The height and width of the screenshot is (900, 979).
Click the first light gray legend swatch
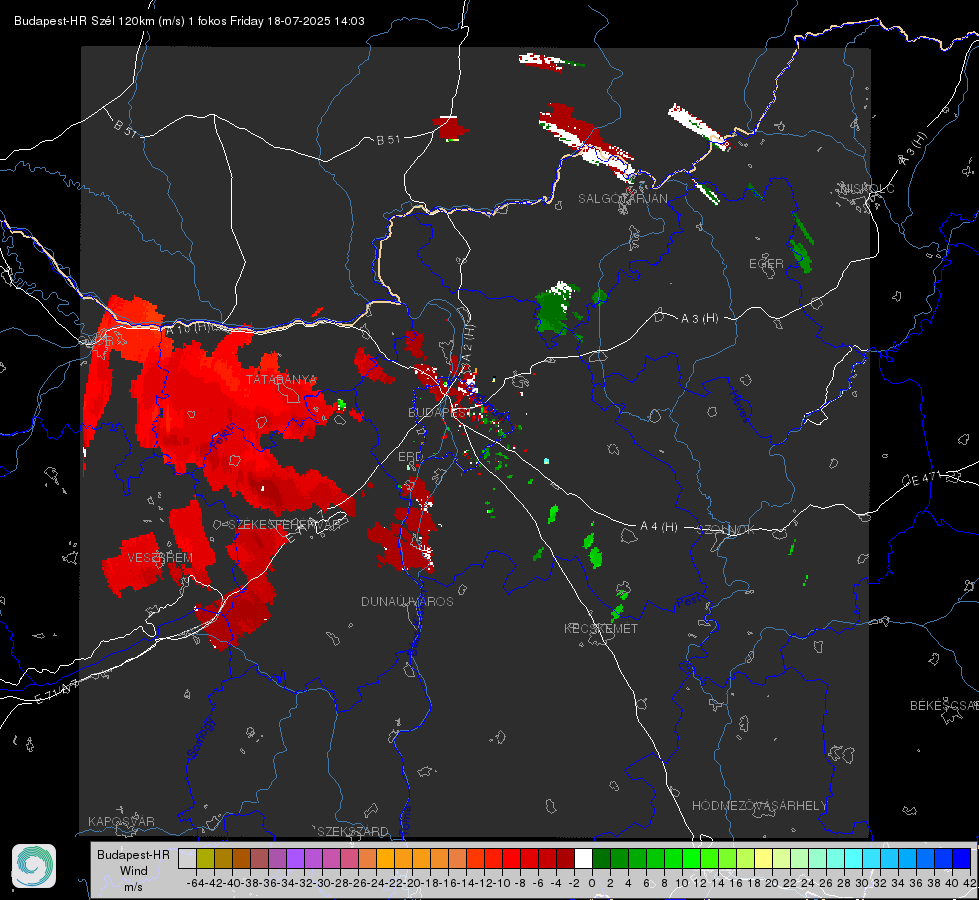click(187, 859)
